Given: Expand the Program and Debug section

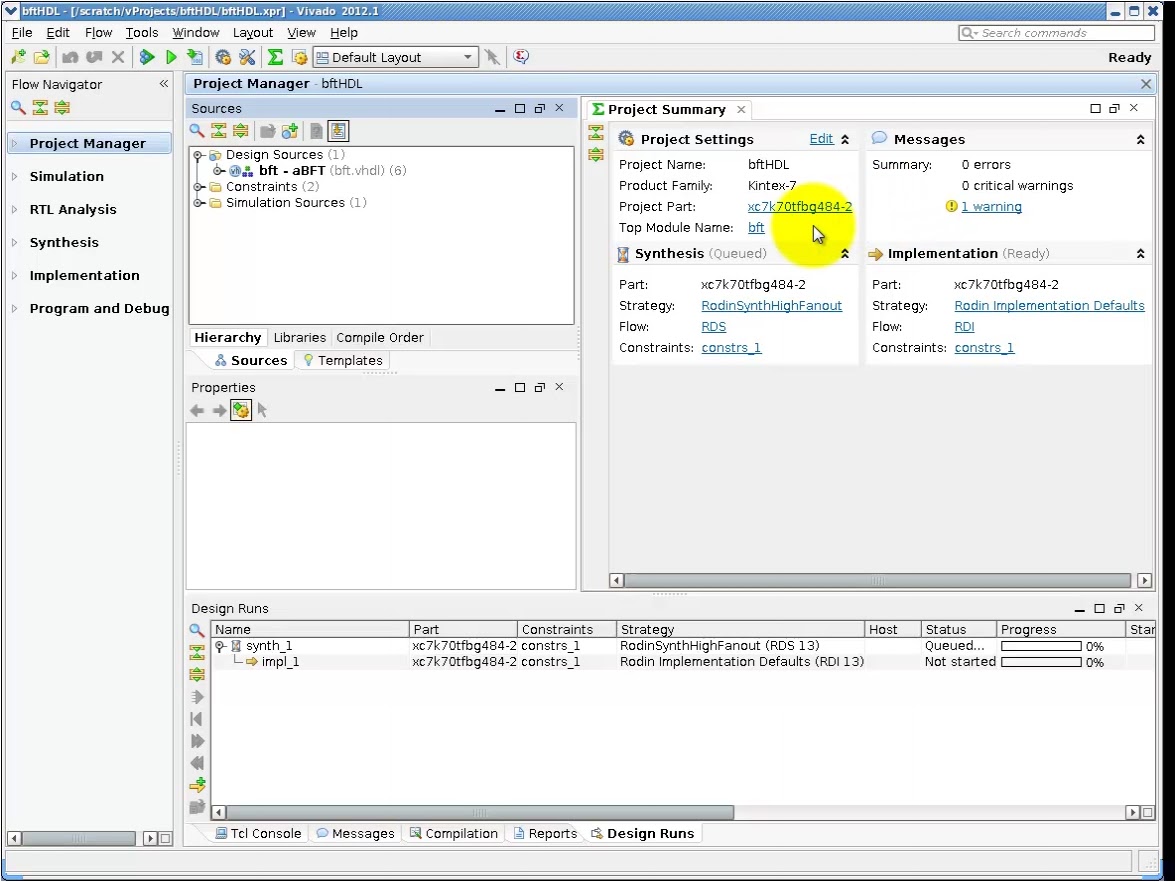Looking at the screenshot, I should [x=14, y=308].
